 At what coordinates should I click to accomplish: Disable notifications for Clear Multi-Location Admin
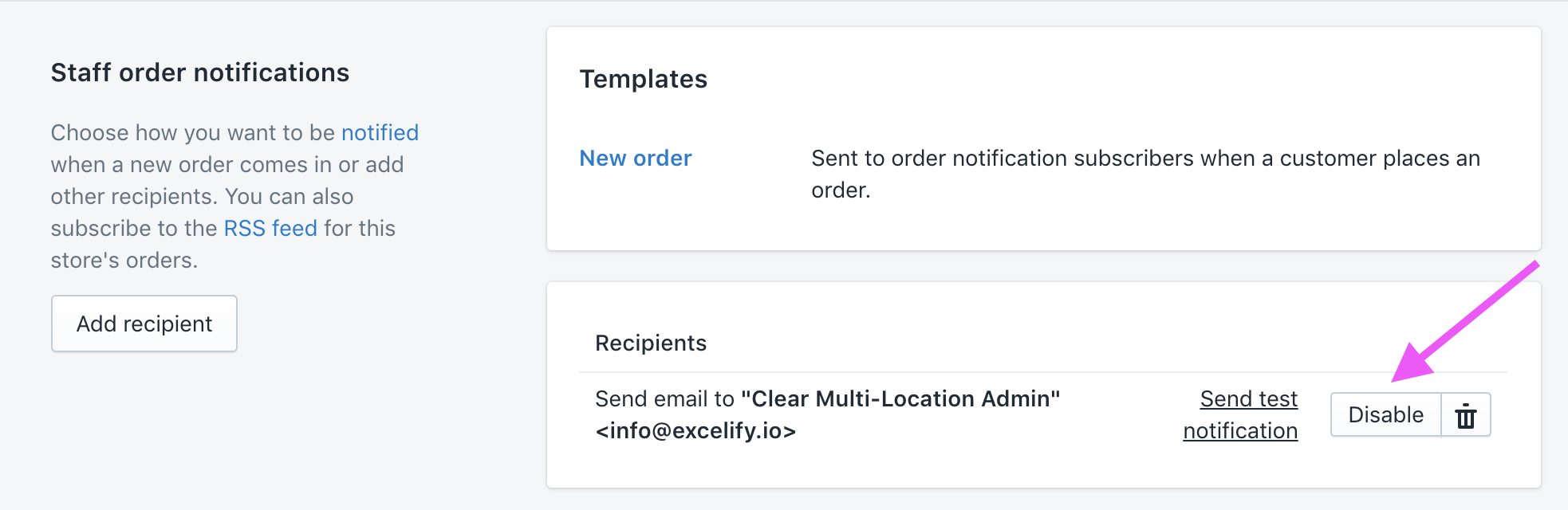click(1385, 415)
